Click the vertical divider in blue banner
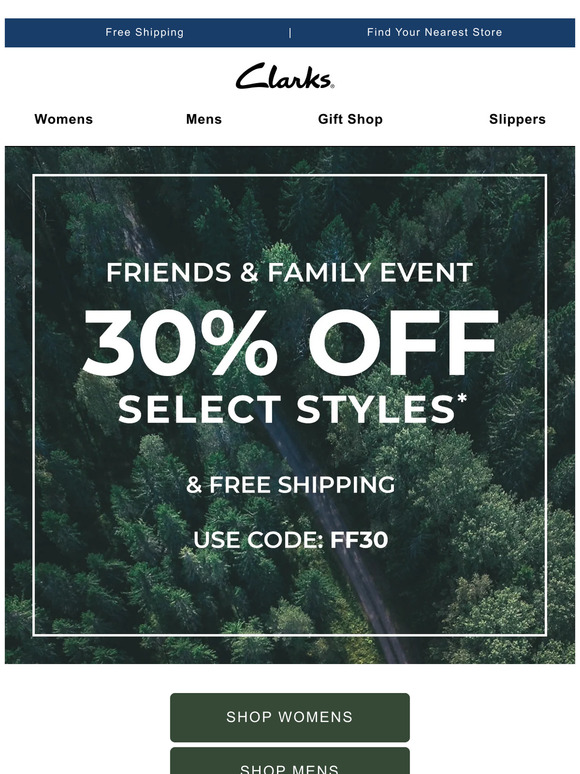 pos(290,33)
